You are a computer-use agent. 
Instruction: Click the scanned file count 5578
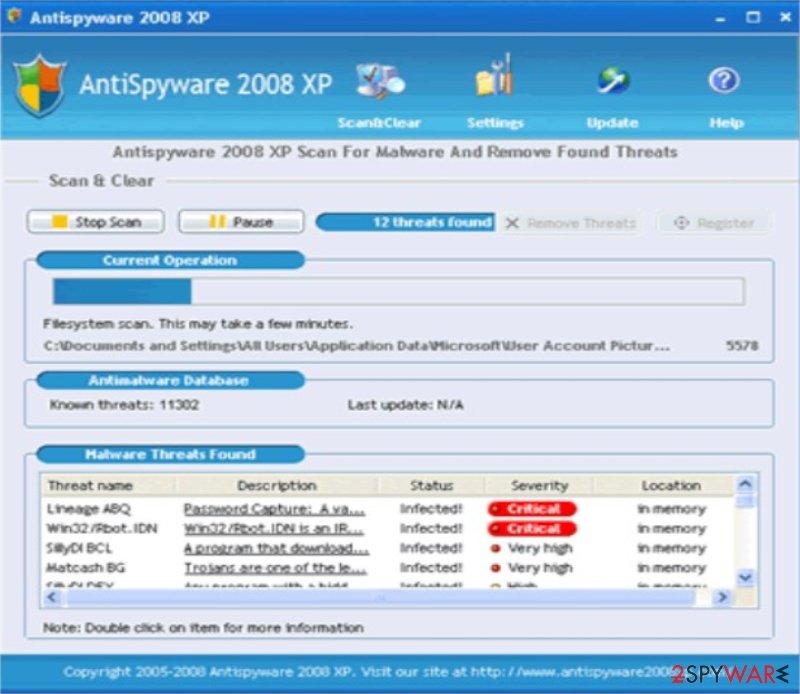742,345
